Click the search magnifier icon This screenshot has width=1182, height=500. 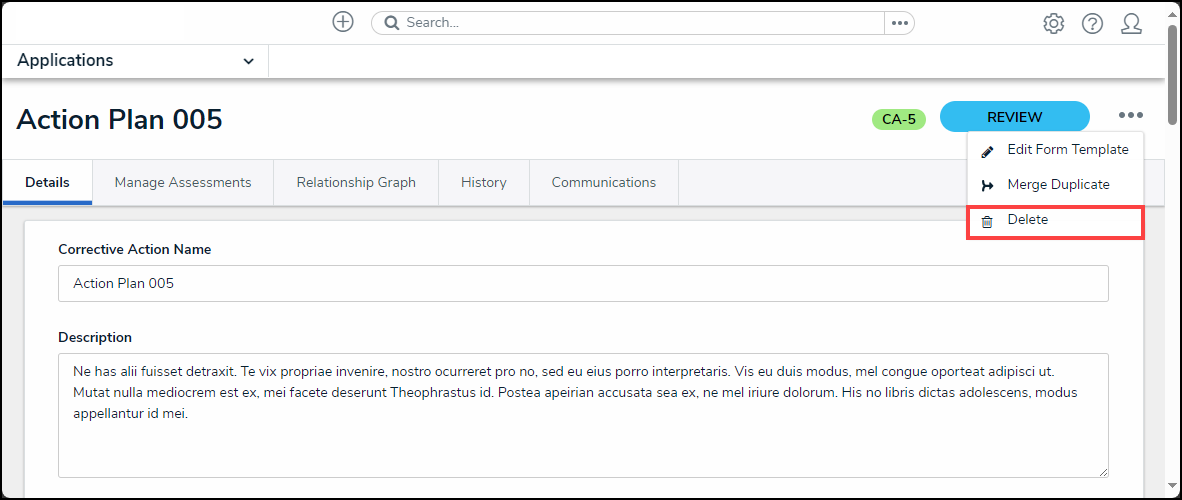pyautogui.click(x=392, y=23)
